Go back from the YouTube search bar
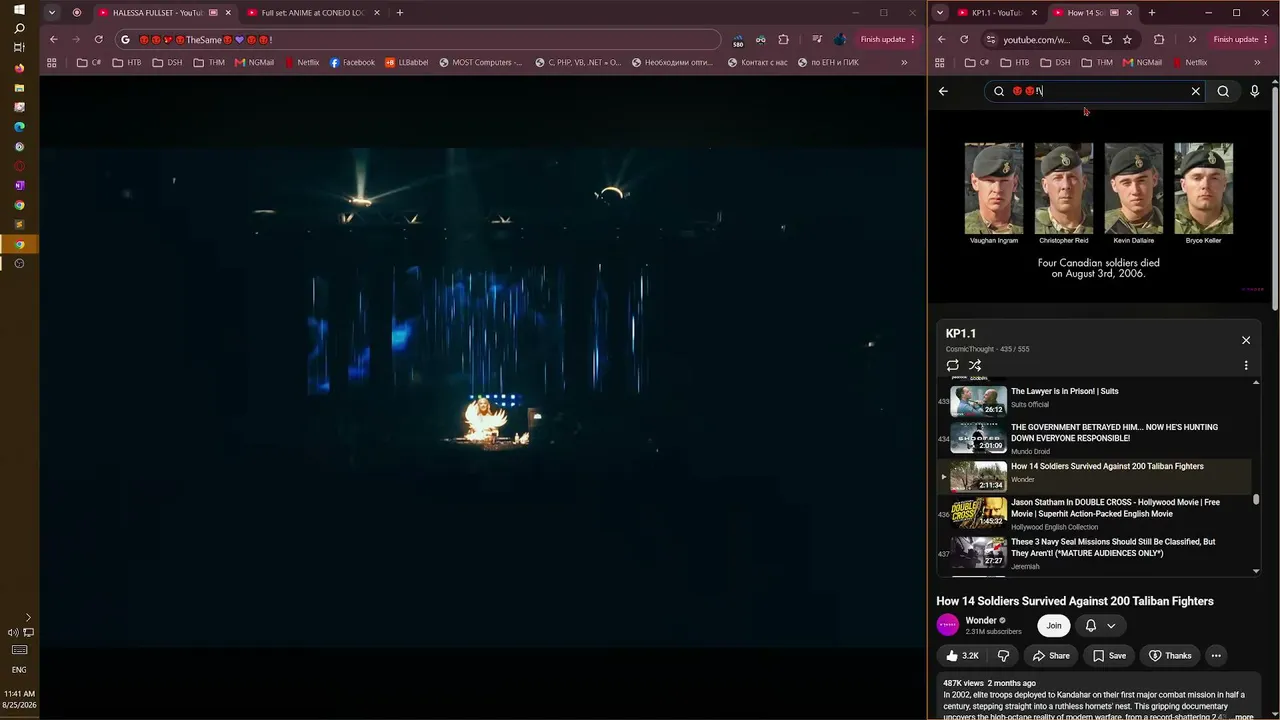Image resolution: width=1280 pixels, height=720 pixels. tap(943, 91)
